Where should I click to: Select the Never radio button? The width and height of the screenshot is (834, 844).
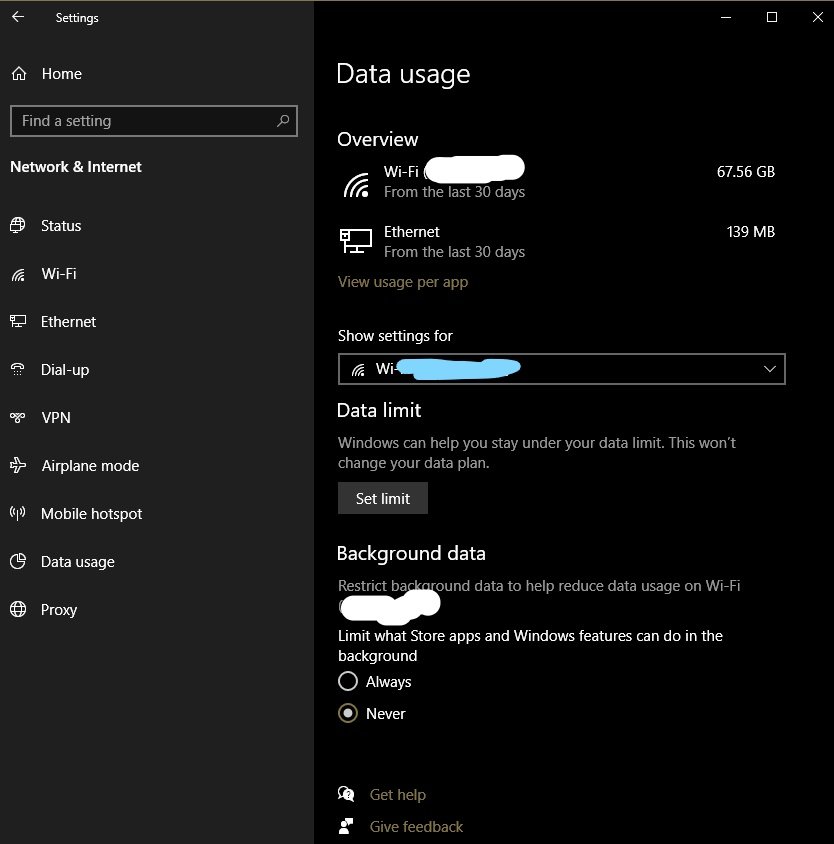tap(348, 714)
